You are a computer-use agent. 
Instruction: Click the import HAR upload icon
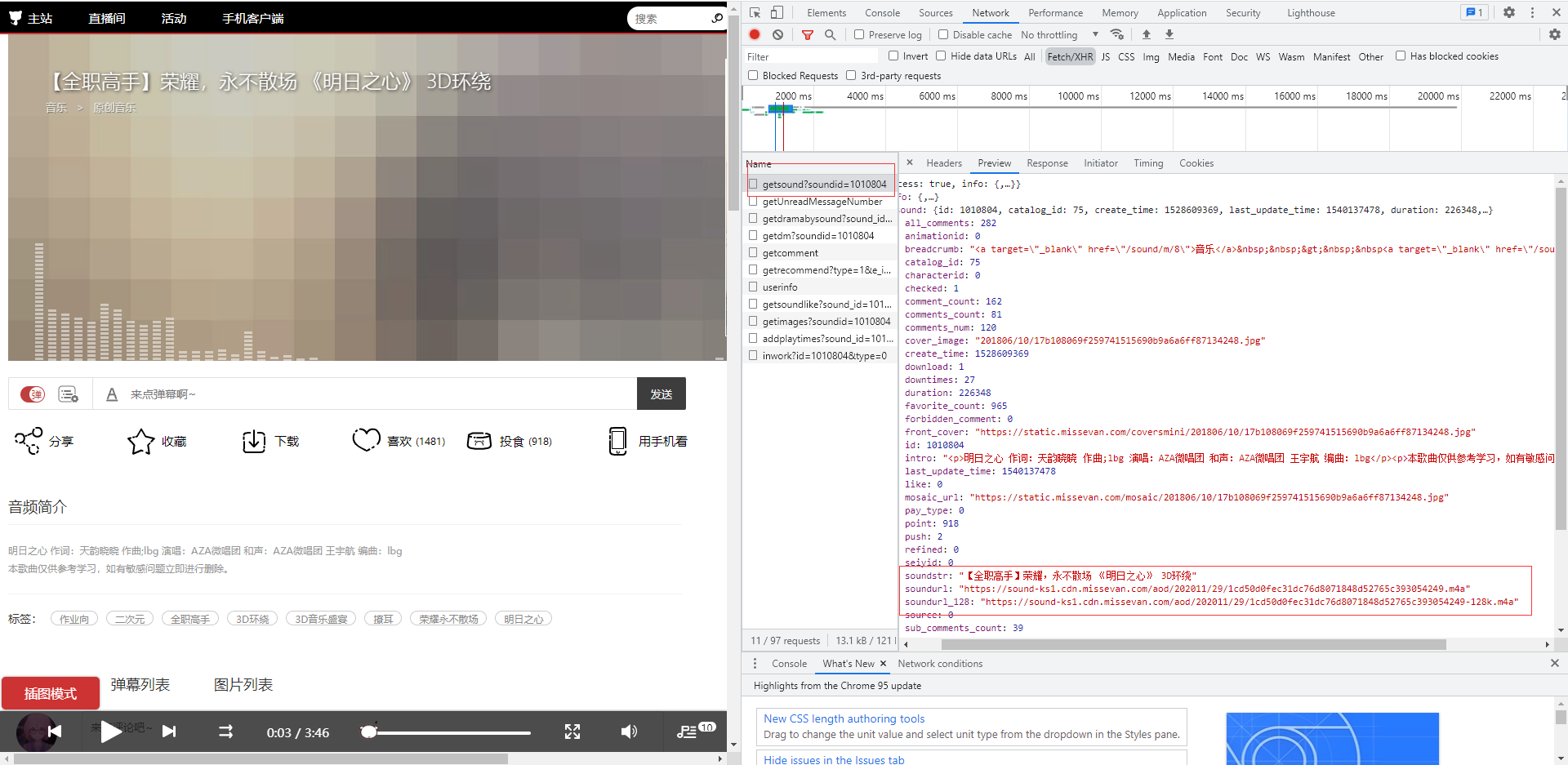point(1147,34)
